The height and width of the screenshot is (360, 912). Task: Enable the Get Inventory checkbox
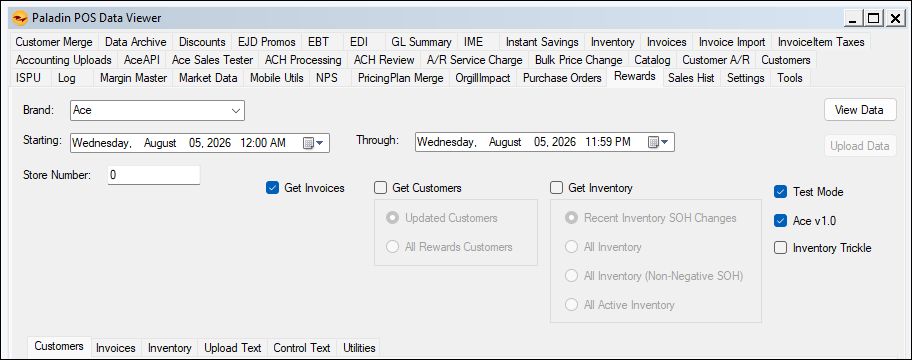557,188
